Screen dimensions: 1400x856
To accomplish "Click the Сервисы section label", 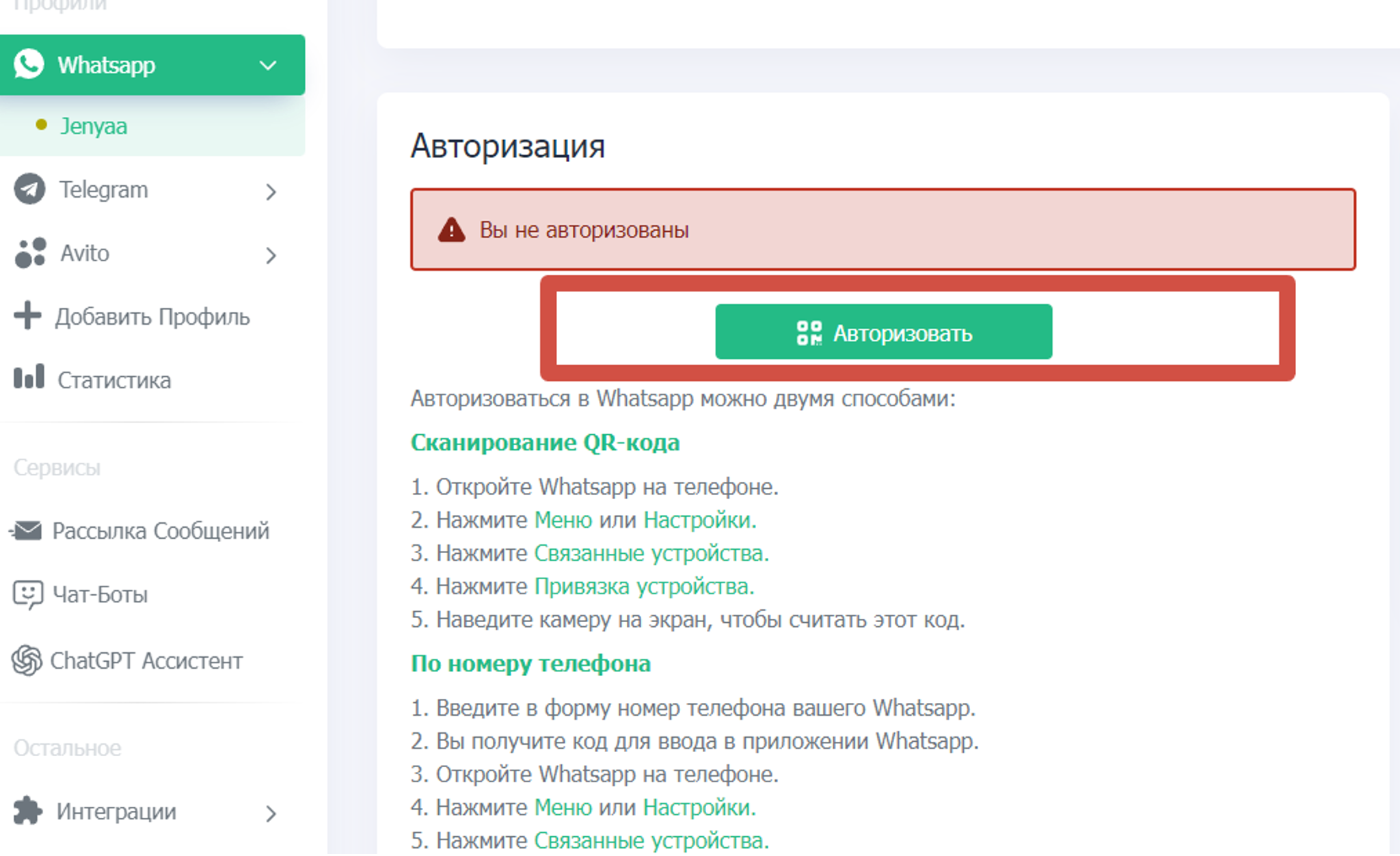I will (57, 467).
